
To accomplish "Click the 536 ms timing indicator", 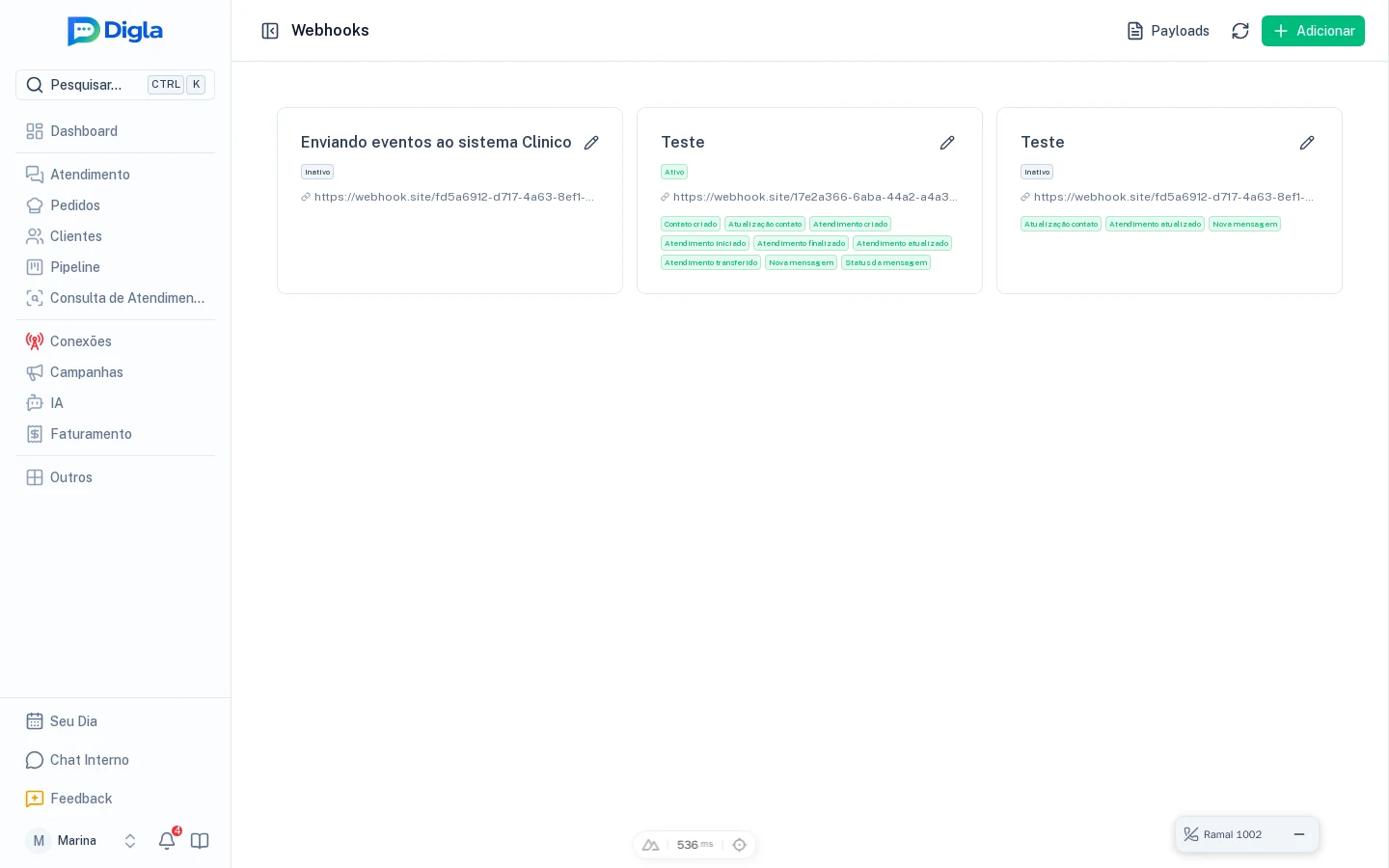I will 694,845.
